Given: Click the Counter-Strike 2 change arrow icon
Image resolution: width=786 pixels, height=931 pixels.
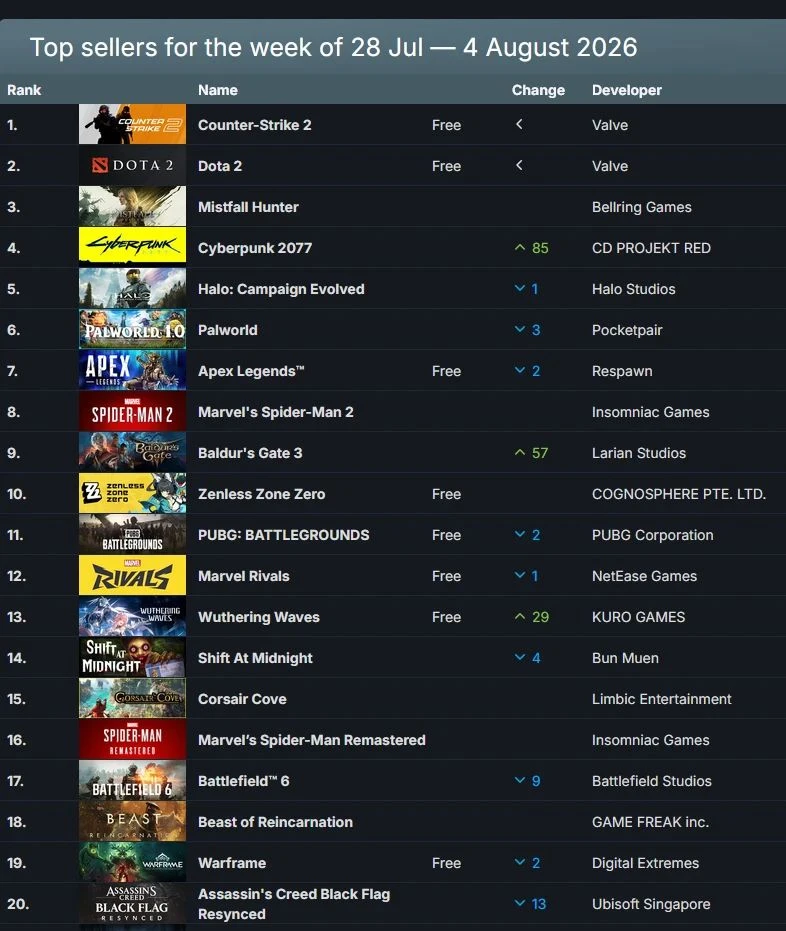Looking at the screenshot, I should point(519,124).
